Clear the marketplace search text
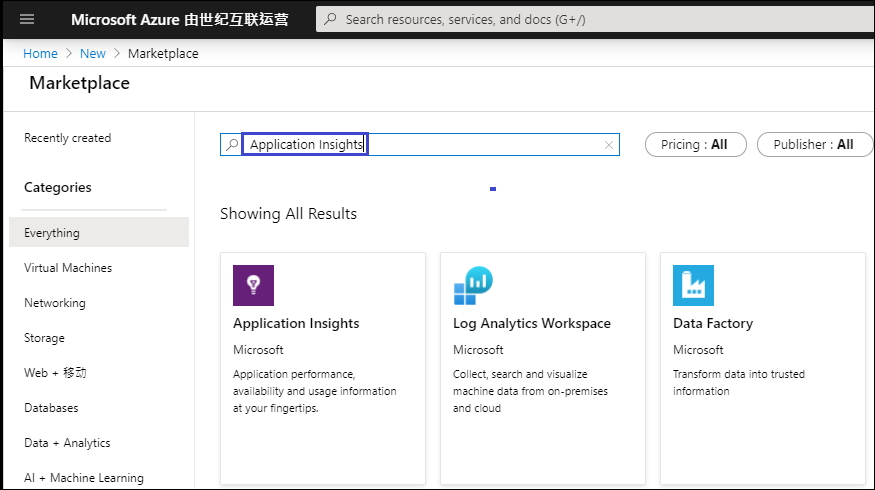Image resolution: width=875 pixels, height=490 pixels. pos(608,145)
